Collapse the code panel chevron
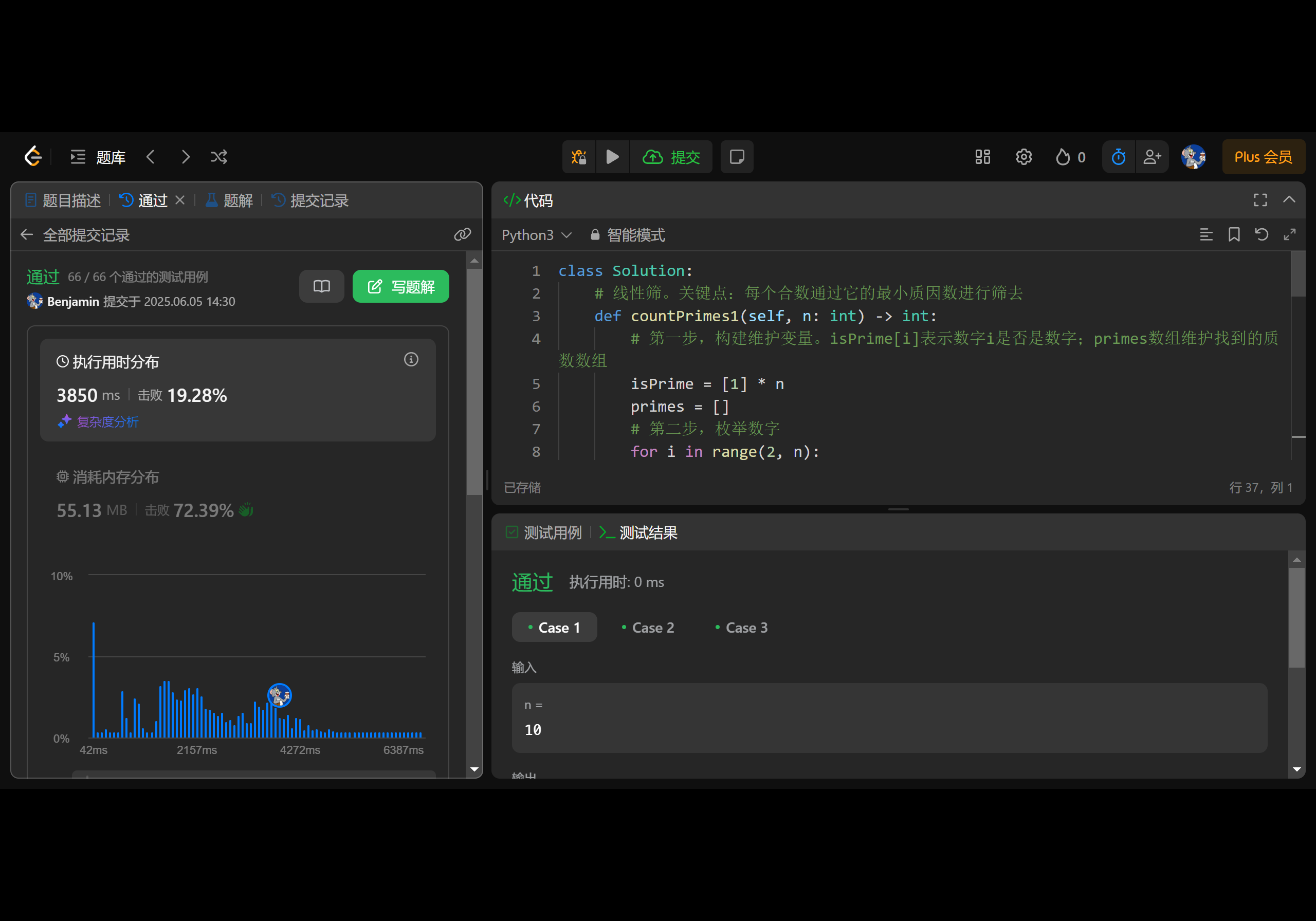 [1289, 200]
